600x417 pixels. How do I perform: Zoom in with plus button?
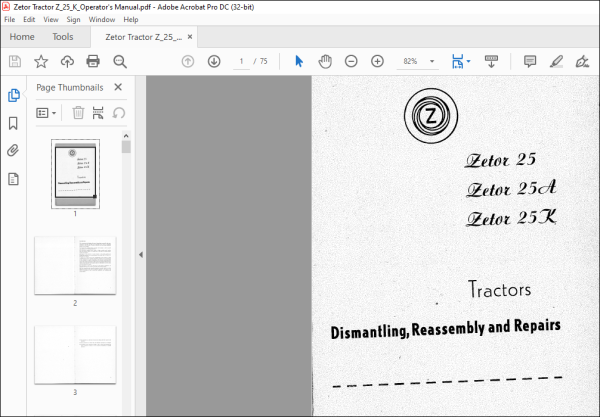(377, 61)
